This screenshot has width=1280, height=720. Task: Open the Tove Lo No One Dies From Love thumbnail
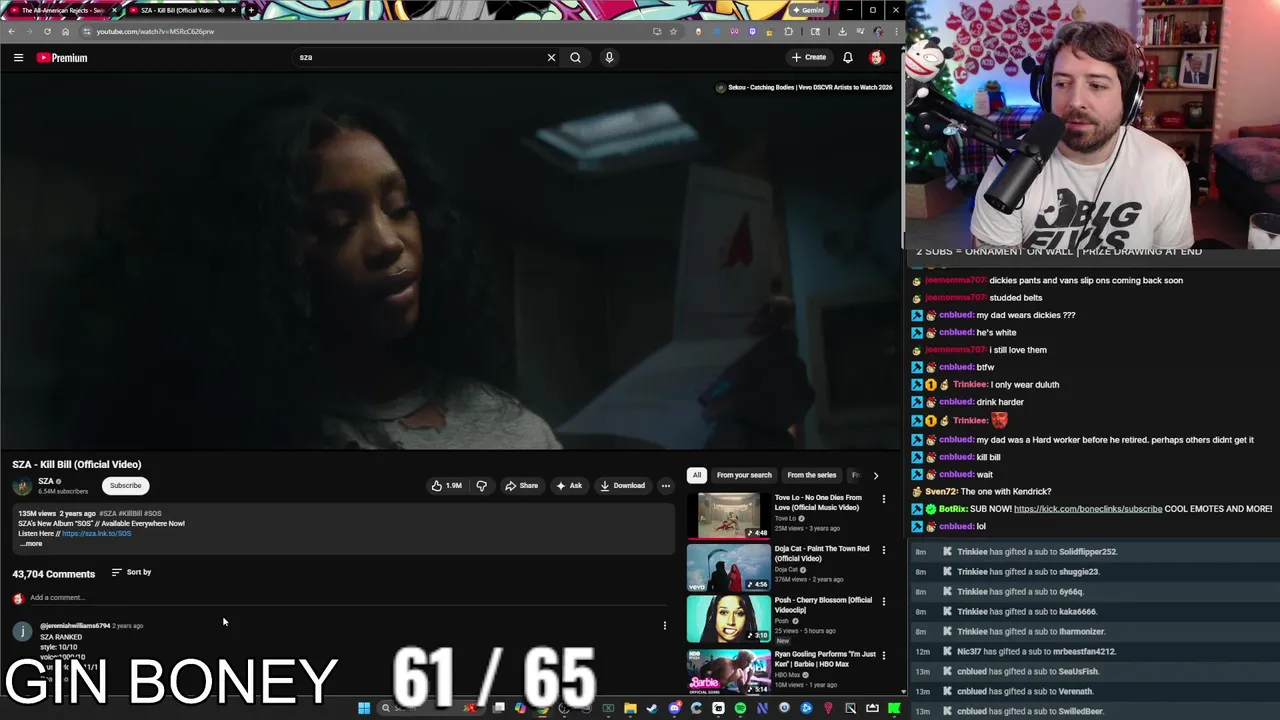[x=728, y=515]
